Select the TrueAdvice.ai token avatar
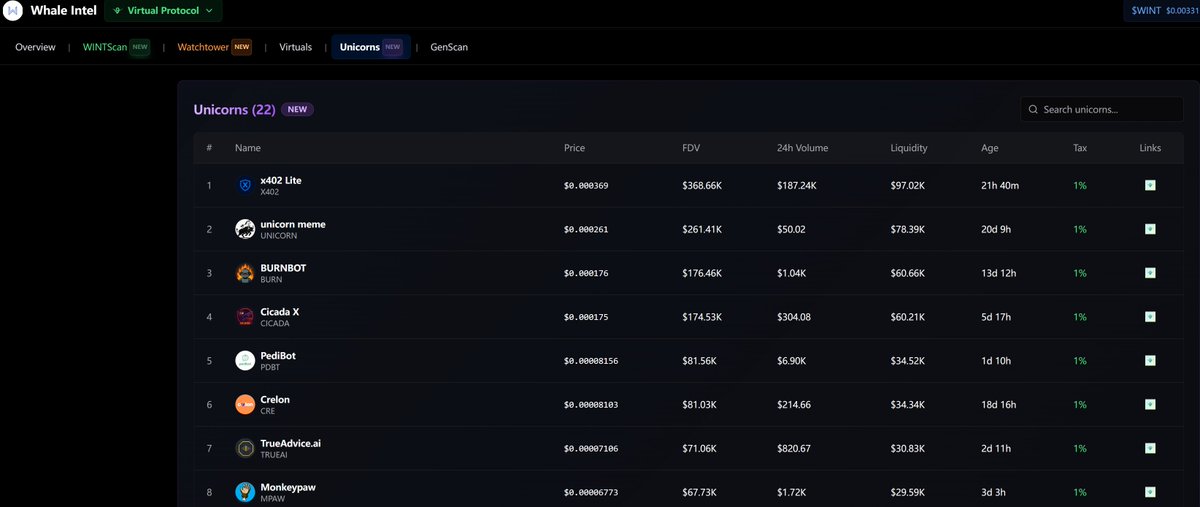Screen dimensions: 1200x507 (x=245, y=448)
